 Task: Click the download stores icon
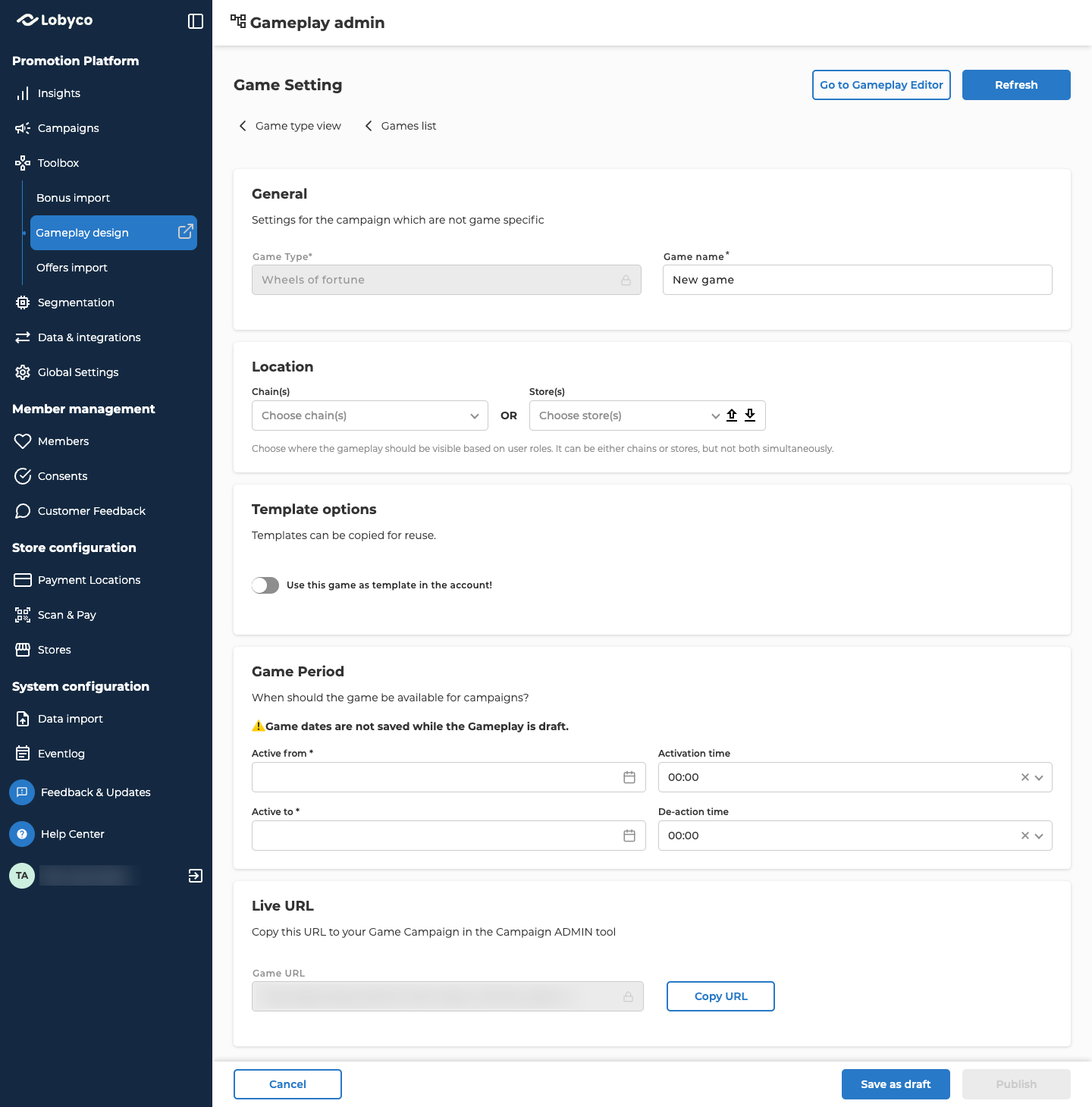point(750,415)
